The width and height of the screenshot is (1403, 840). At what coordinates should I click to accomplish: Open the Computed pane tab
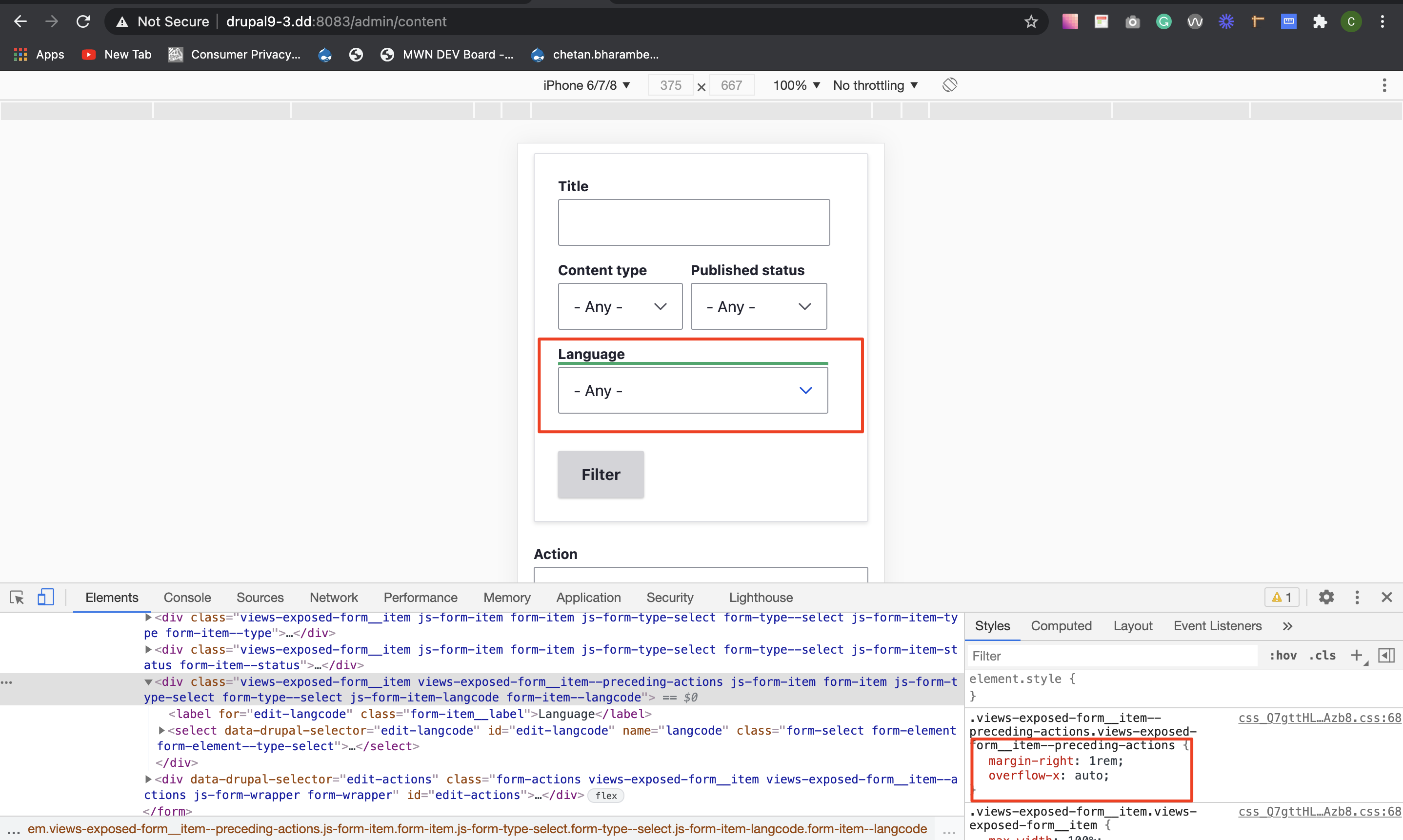(1061, 625)
